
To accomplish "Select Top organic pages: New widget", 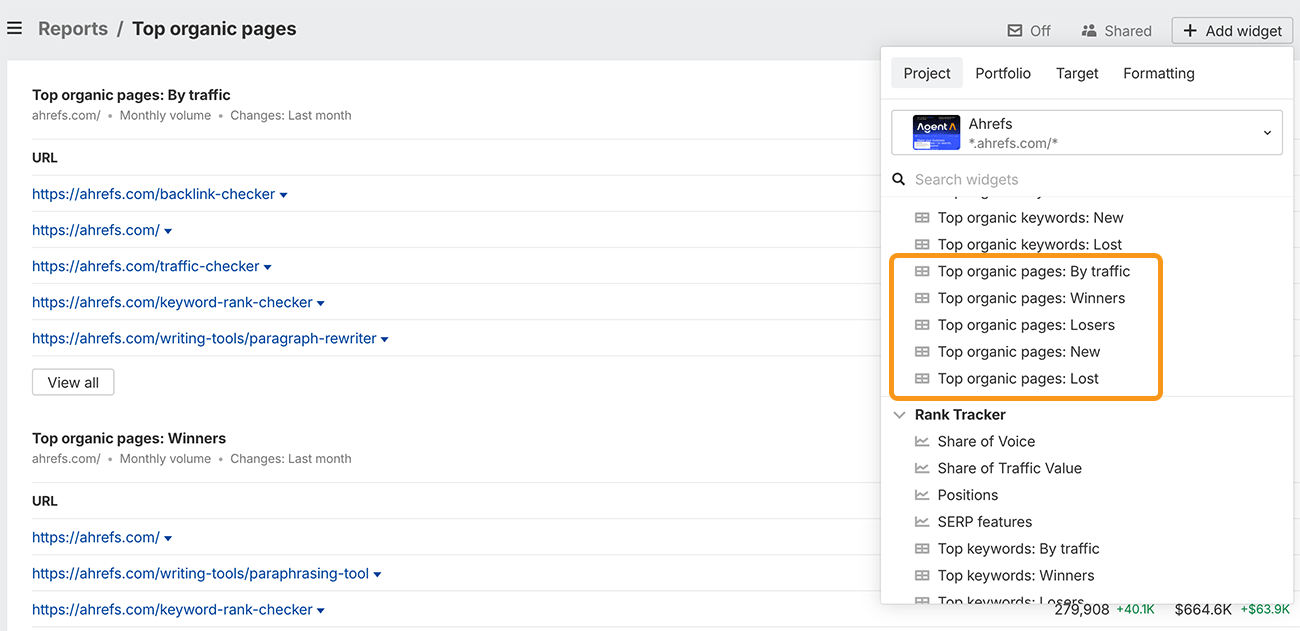I will click(x=1019, y=352).
